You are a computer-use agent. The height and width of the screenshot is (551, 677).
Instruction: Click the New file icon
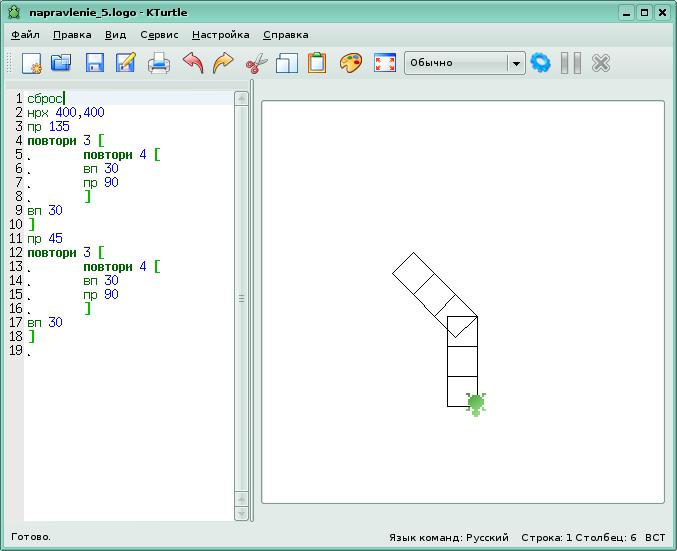pos(31,63)
